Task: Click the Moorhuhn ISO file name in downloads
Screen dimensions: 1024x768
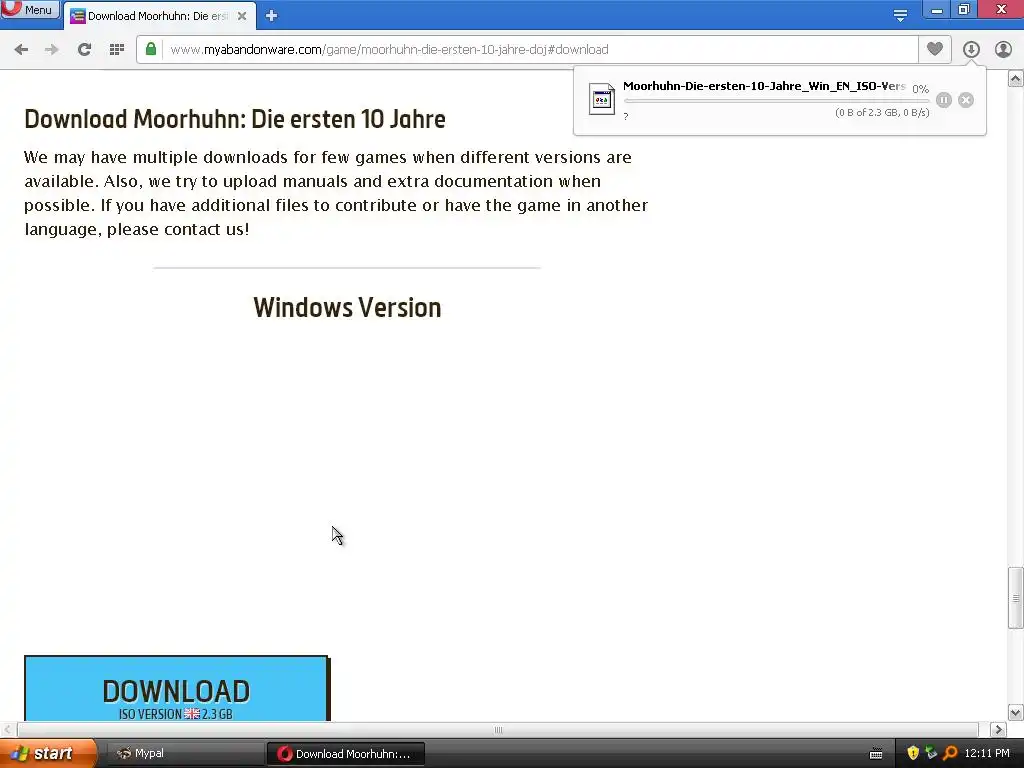Action: [x=764, y=86]
